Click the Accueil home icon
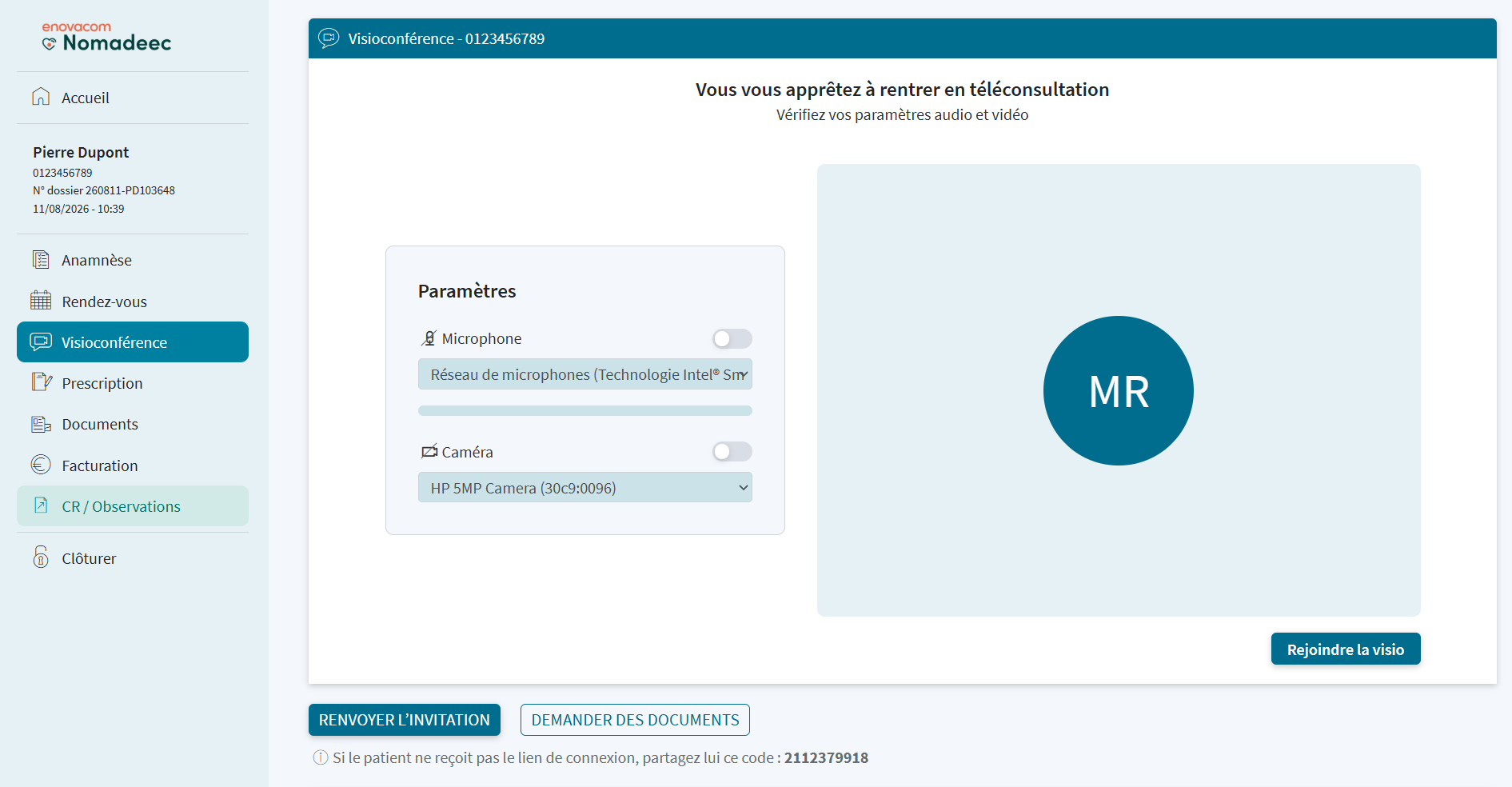This screenshot has height=787, width=1512. point(41,97)
